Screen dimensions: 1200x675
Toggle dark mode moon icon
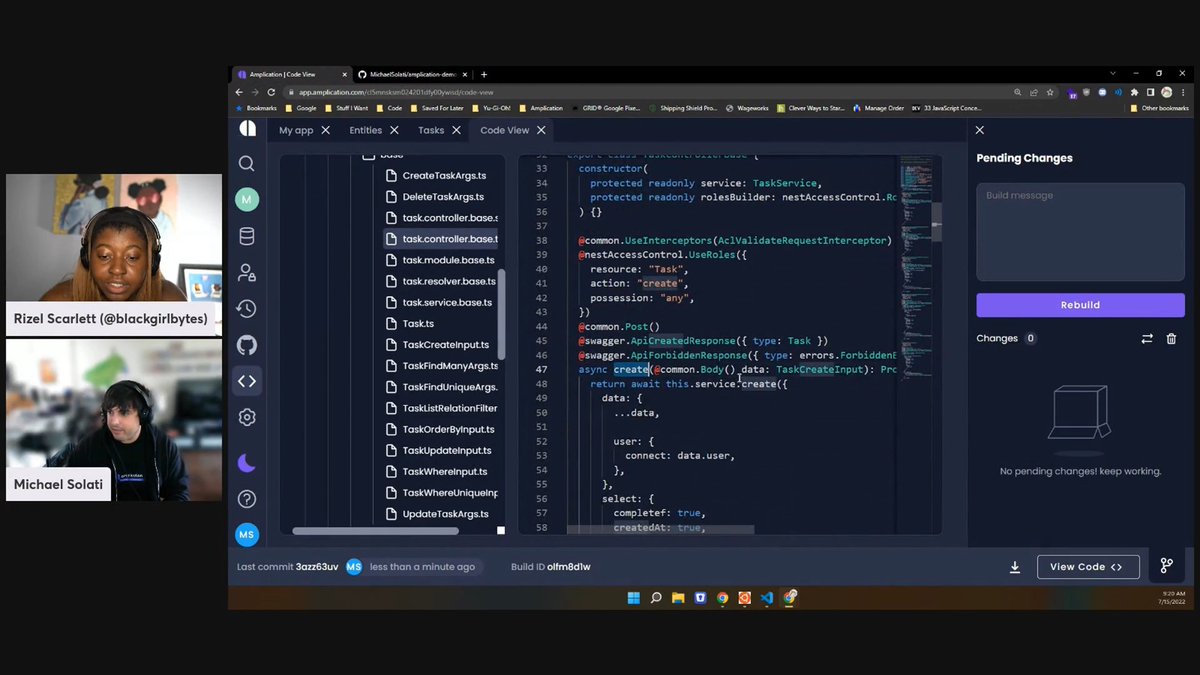[247, 463]
